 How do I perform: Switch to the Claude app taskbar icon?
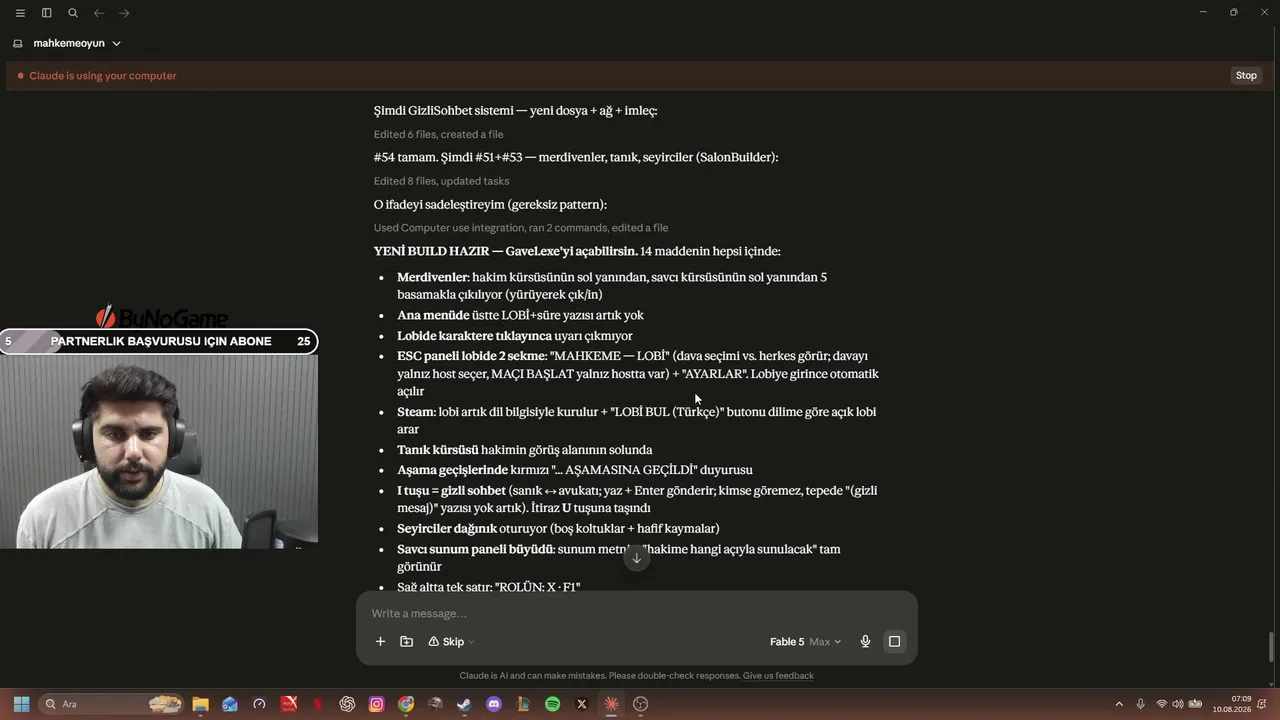[611, 704]
